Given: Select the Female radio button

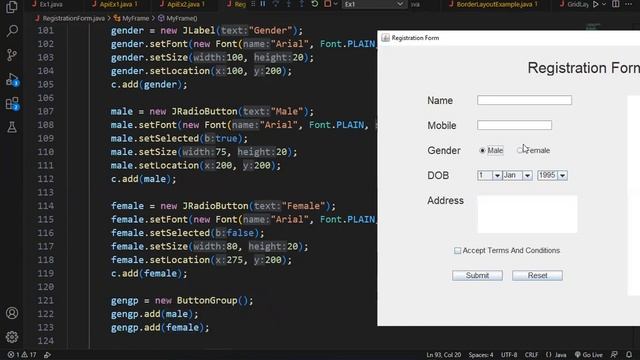Looking at the screenshot, I should click(x=520, y=151).
